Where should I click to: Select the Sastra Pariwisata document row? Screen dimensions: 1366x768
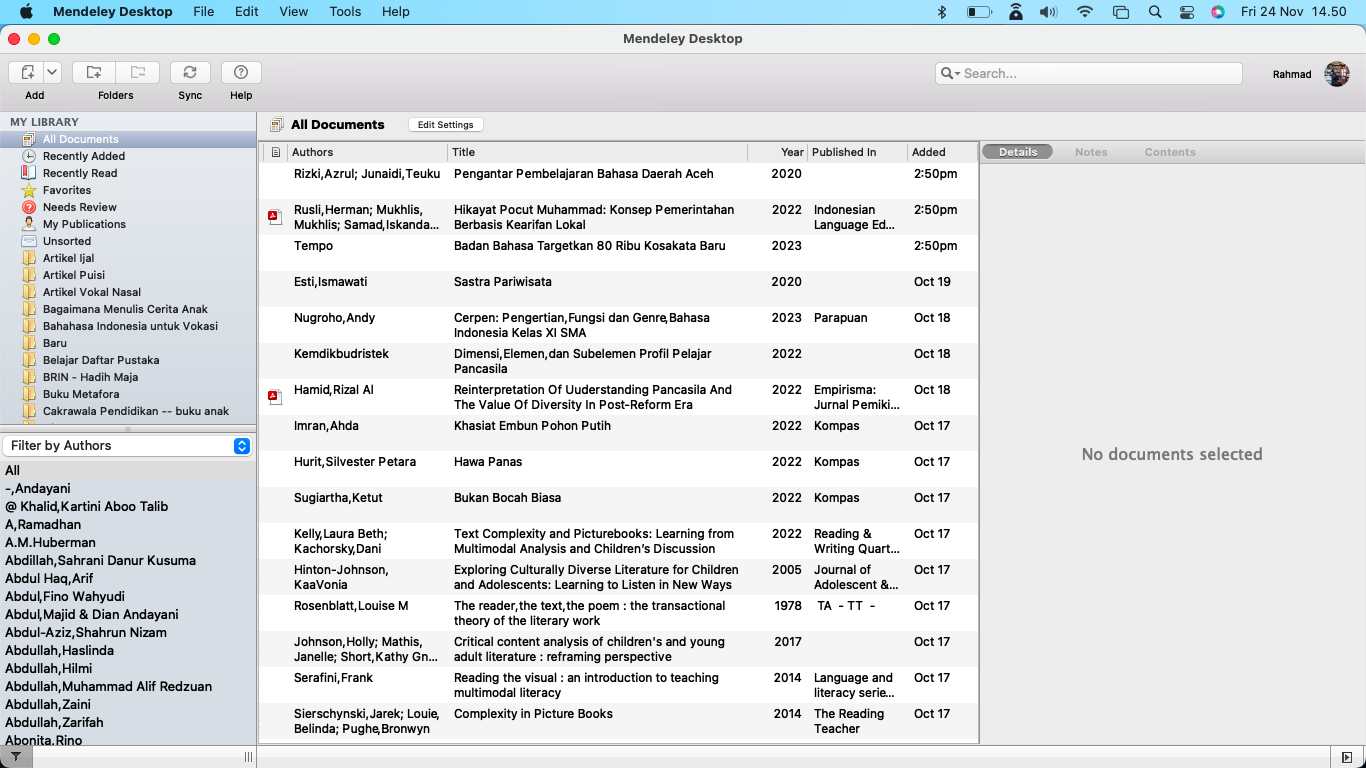coord(618,289)
